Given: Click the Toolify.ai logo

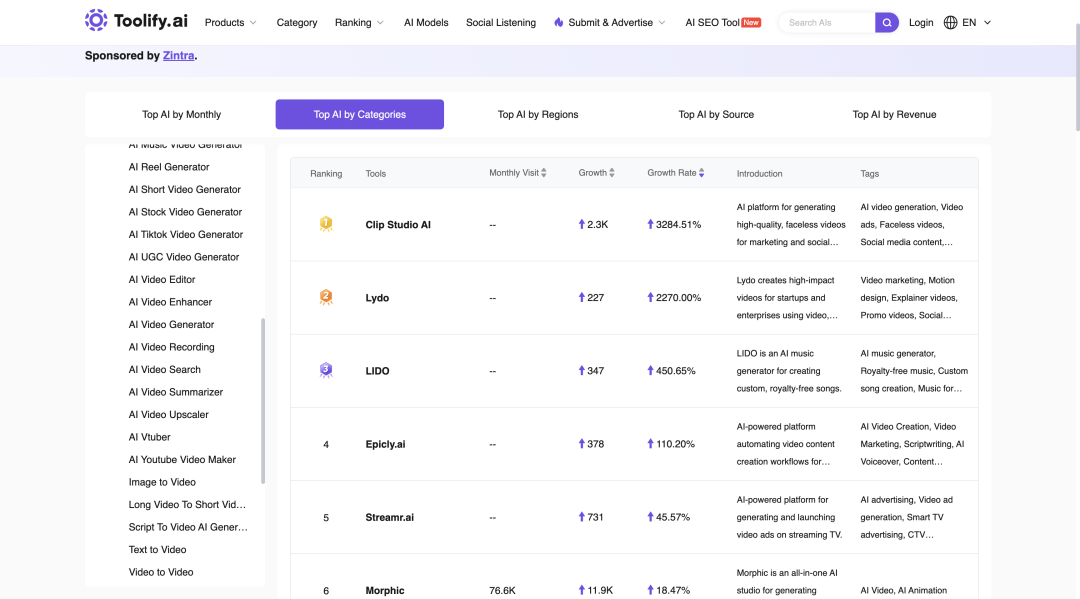Looking at the screenshot, I should tap(136, 21).
